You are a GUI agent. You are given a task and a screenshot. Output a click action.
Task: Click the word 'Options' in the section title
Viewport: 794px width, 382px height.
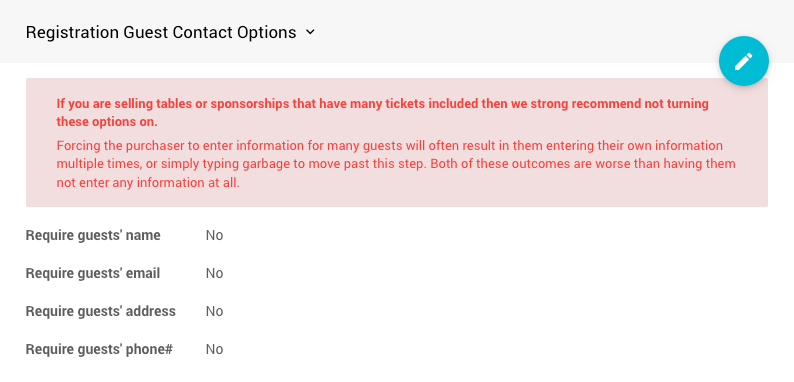coord(266,32)
